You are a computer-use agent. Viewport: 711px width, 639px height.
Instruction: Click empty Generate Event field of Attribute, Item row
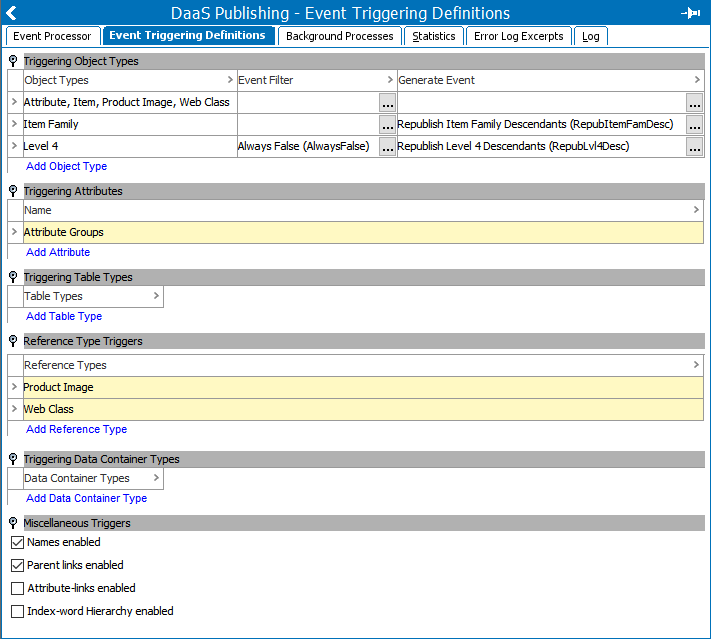coord(541,102)
